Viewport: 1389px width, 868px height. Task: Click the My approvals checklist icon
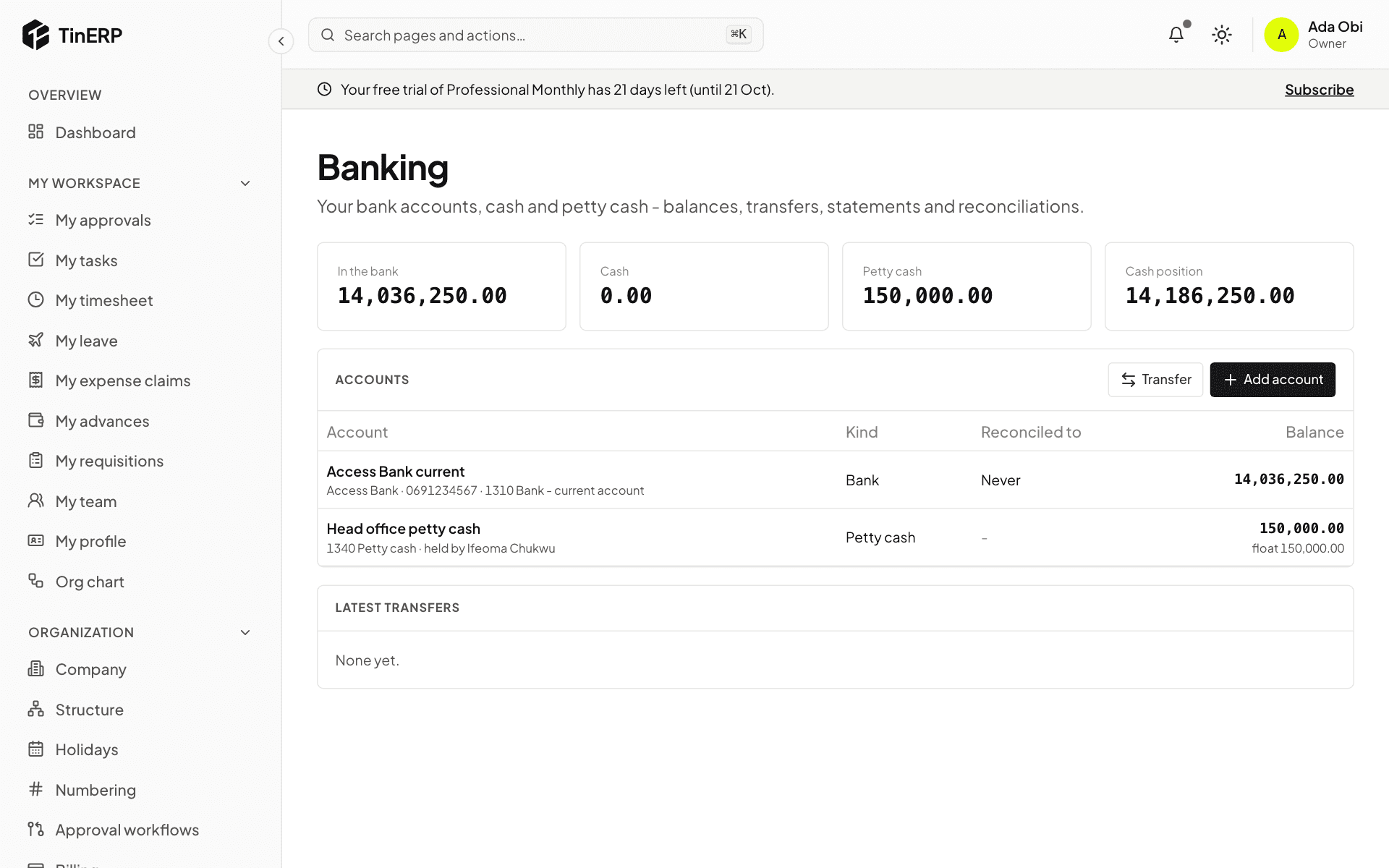tap(35, 219)
